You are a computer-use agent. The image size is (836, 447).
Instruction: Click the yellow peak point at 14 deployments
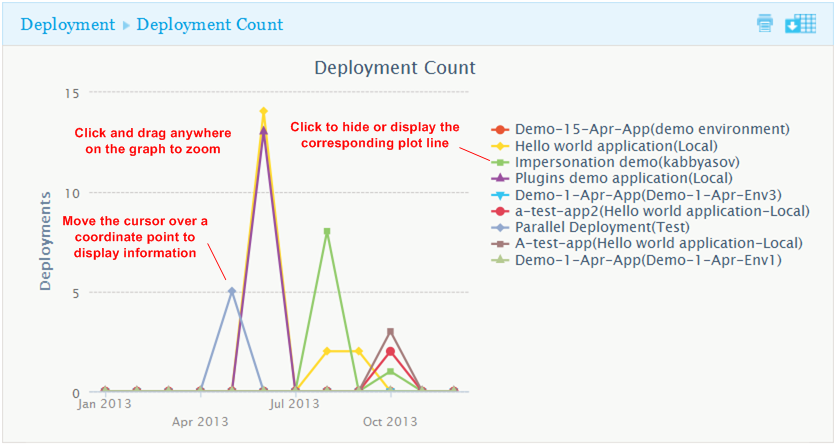(263, 111)
